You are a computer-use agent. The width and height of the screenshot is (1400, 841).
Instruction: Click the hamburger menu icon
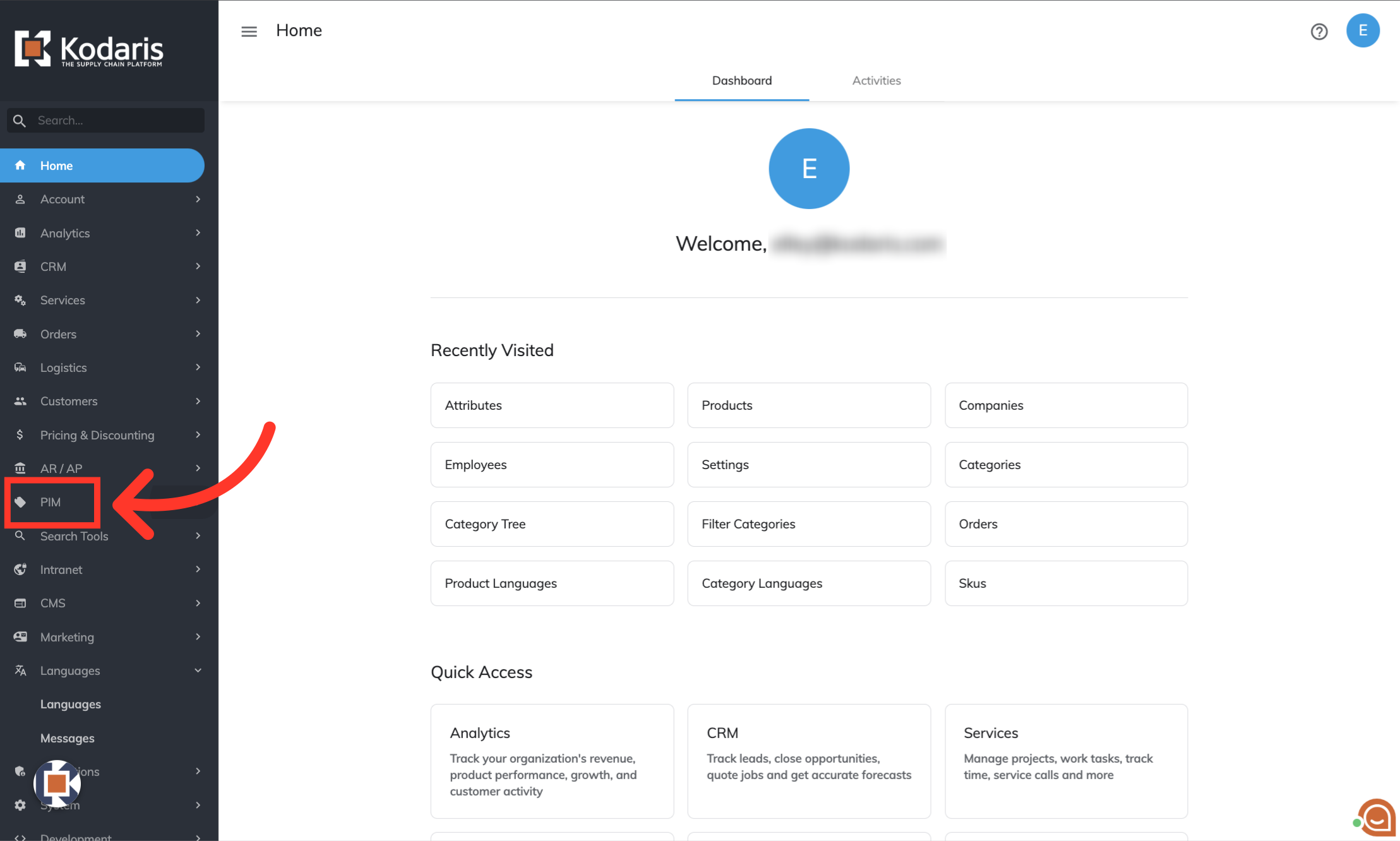(x=249, y=31)
